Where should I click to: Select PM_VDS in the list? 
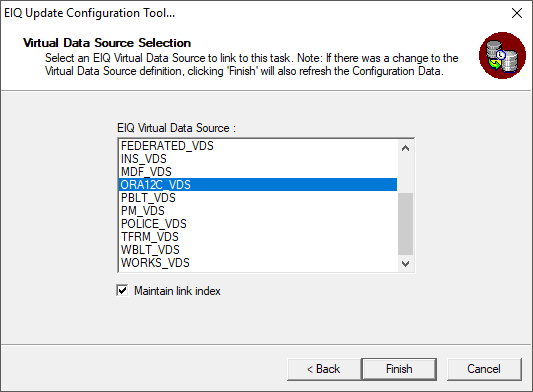258,211
